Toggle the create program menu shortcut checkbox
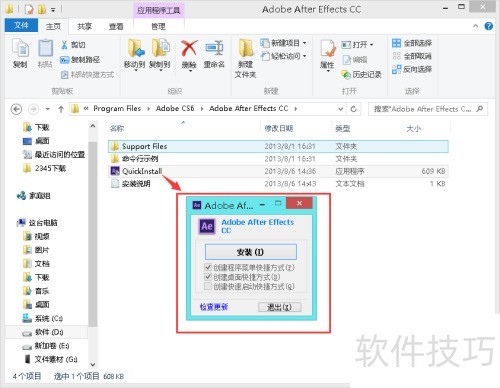Image resolution: width=500 pixels, height=388 pixels. tap(208, 267)
